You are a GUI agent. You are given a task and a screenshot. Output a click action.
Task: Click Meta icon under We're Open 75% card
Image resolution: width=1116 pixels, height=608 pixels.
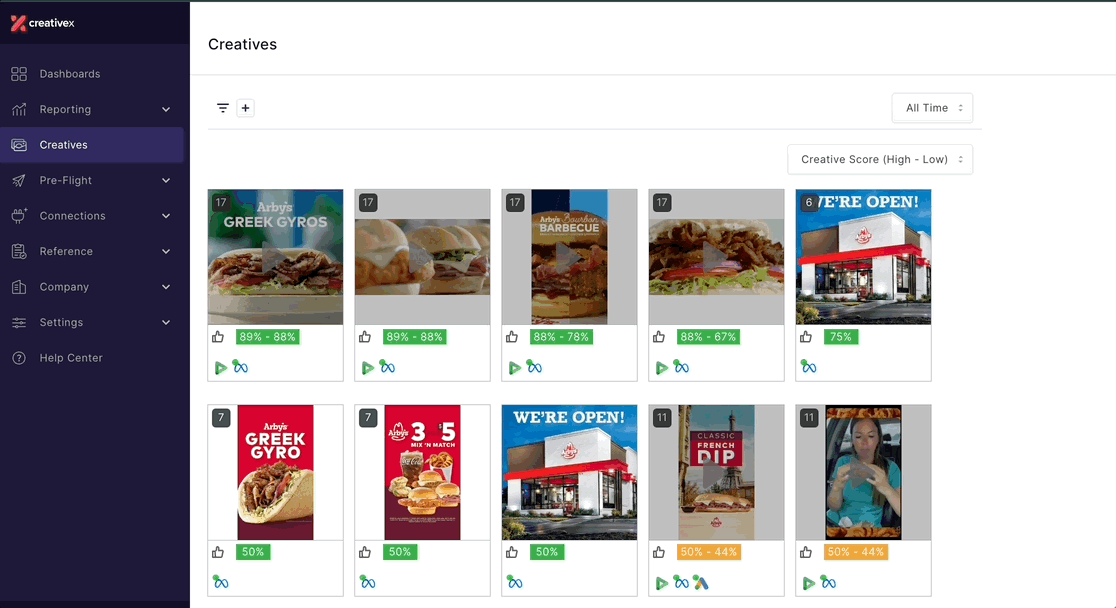click(x=808, y=367)
